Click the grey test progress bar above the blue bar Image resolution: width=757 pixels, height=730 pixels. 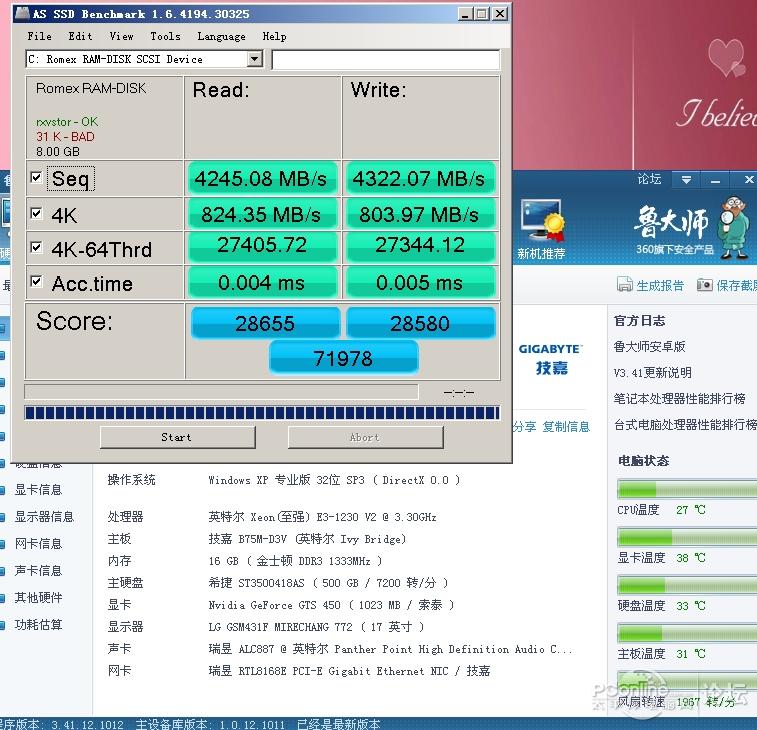tap(221, 392)
